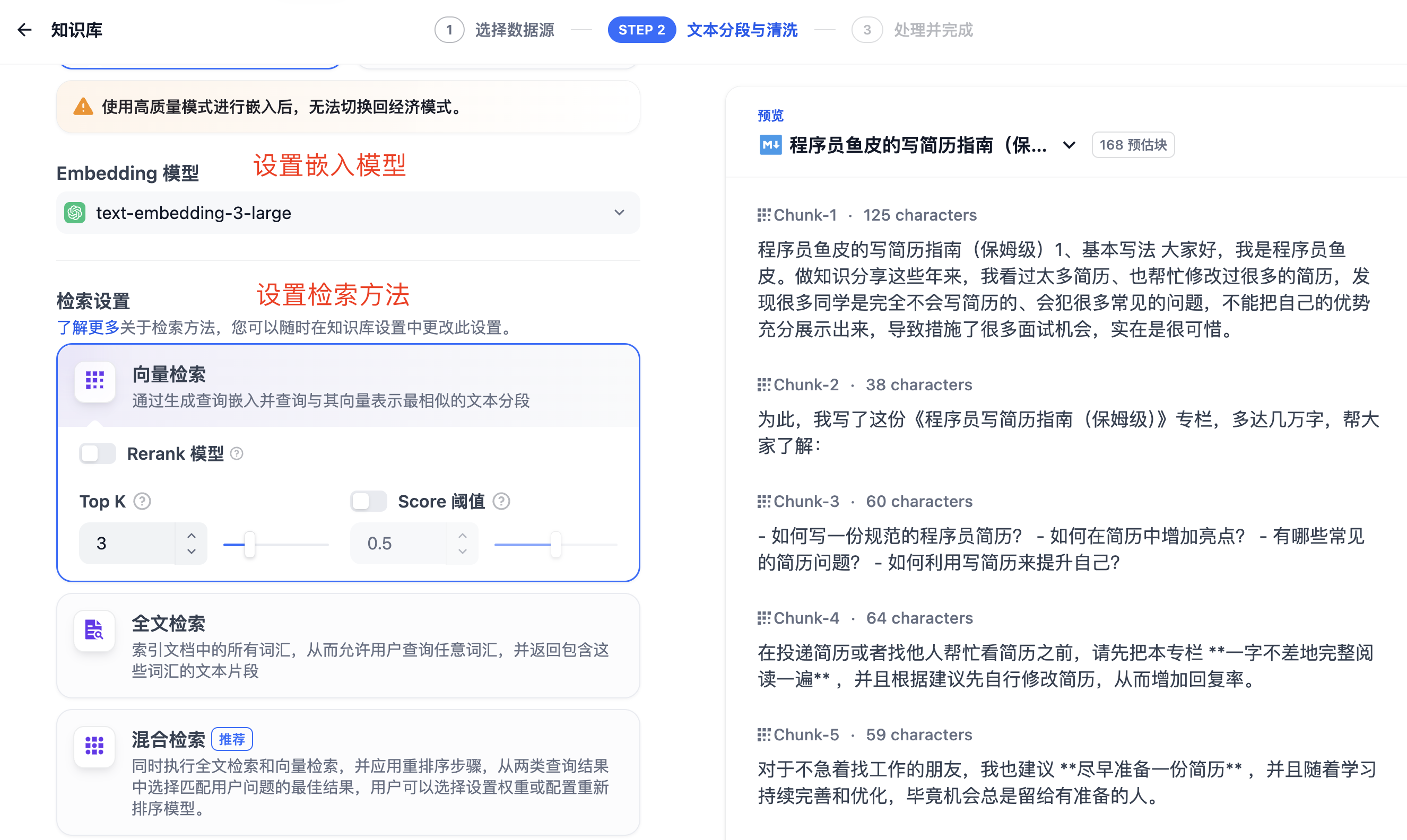Click the Top K slider handle
The image size is (1407, 840).
coord(250,545)
